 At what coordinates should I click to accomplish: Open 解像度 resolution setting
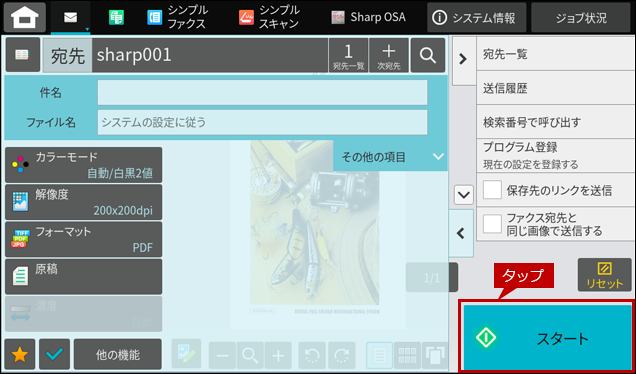[84, 202]
